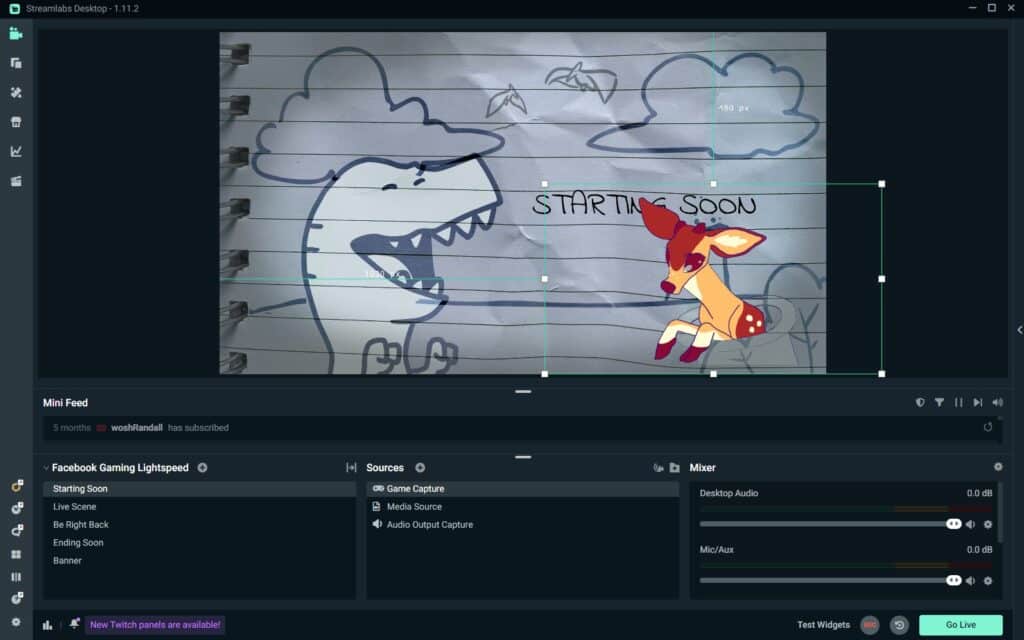Open the performance stats bar-chart icon

point(48,625)
